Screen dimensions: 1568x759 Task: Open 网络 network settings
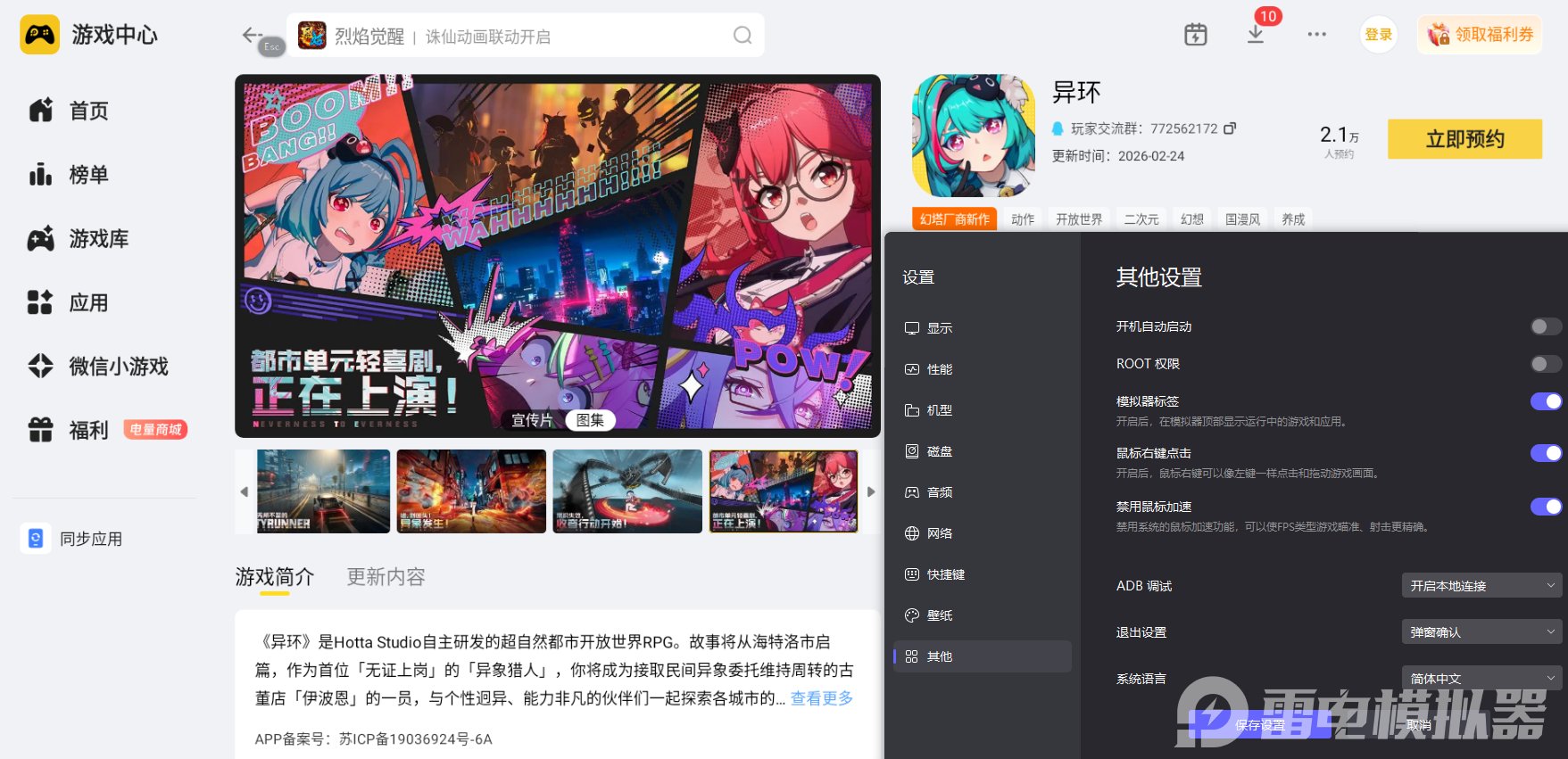click(x=983, y=533)
